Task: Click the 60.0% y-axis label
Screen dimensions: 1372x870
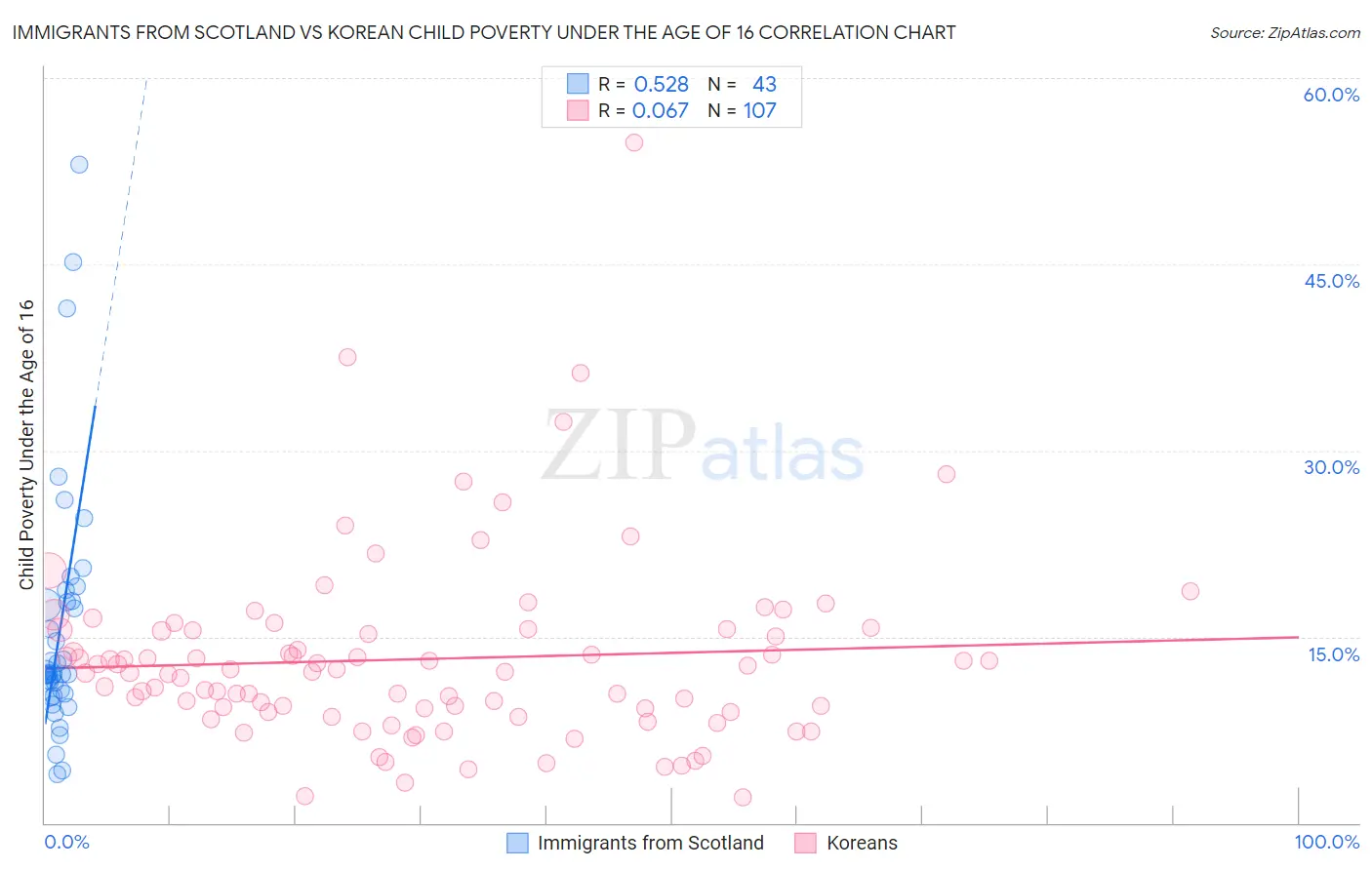Action: (x=1331, y=95)
